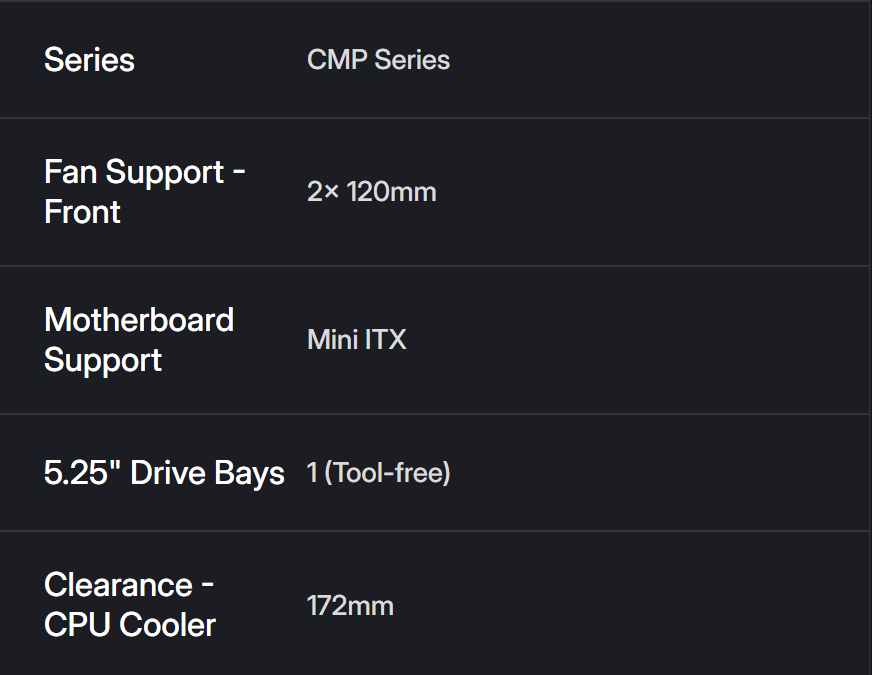The height and width of the screenshot is (675, 872).
Task: Select the CMP Series value text
Action: (x=378, y=60)
